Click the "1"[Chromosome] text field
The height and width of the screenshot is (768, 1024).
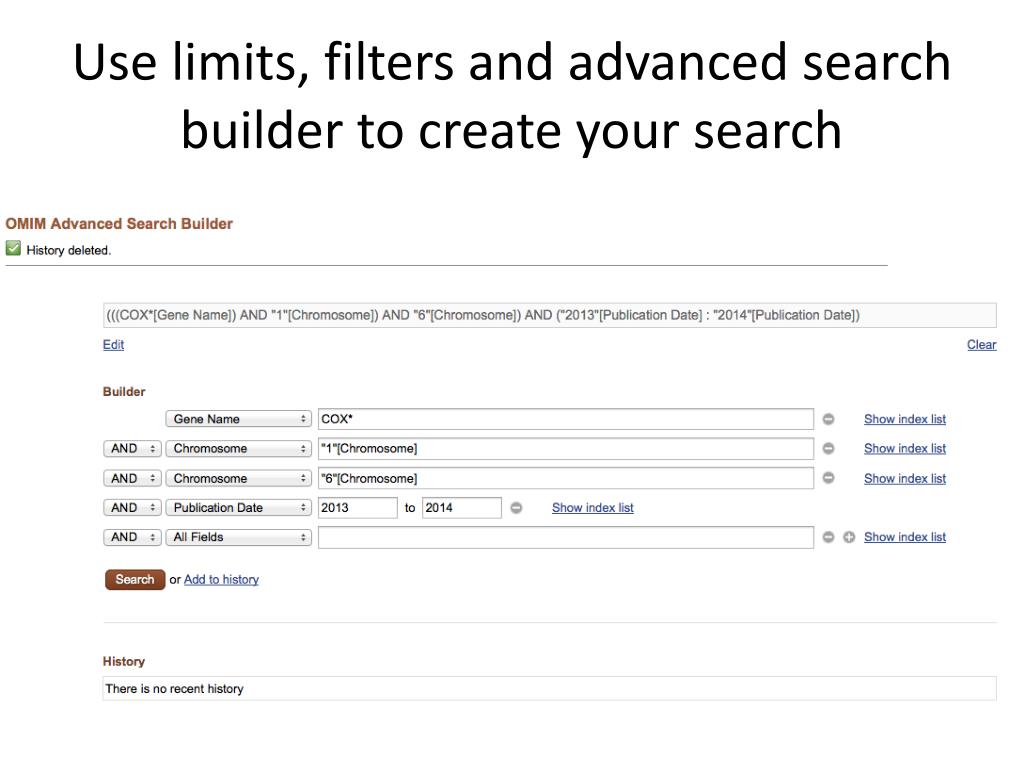point(566,449)
